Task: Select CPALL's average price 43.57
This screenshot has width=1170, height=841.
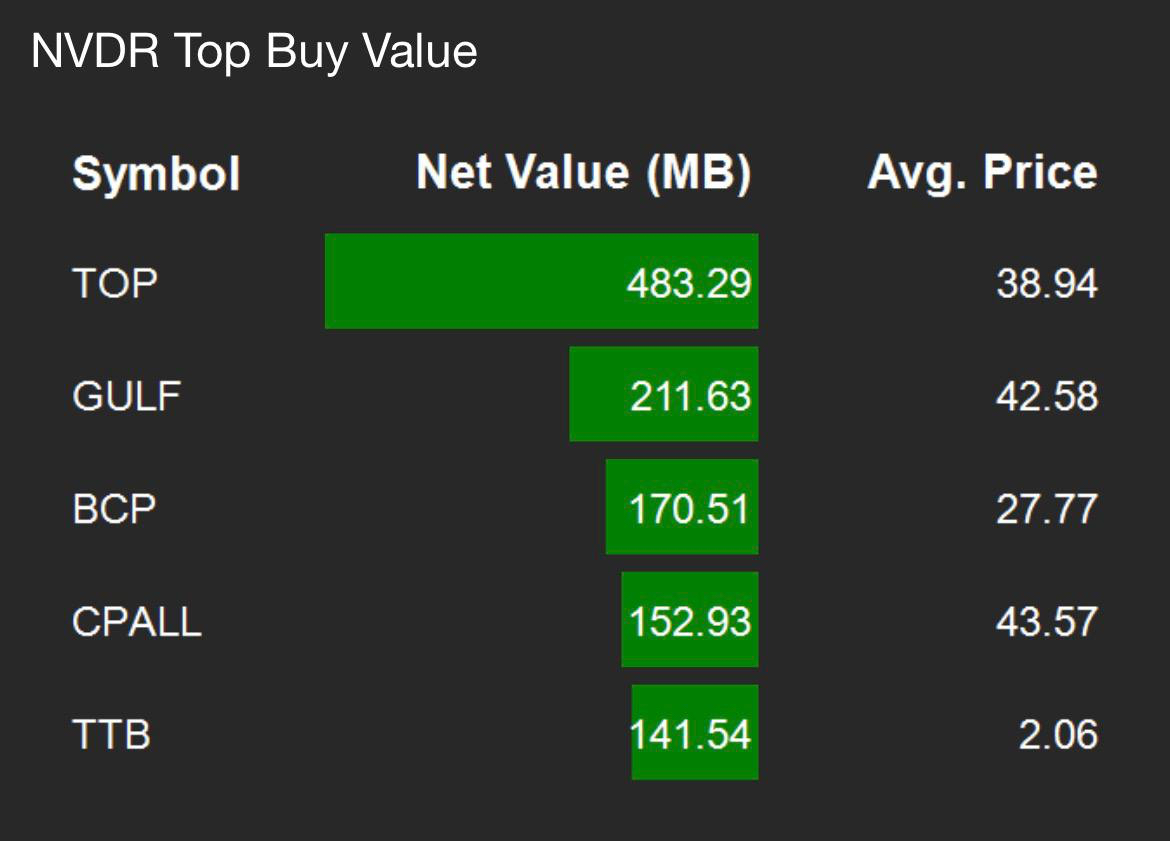Action: [x=1046, y=622]
